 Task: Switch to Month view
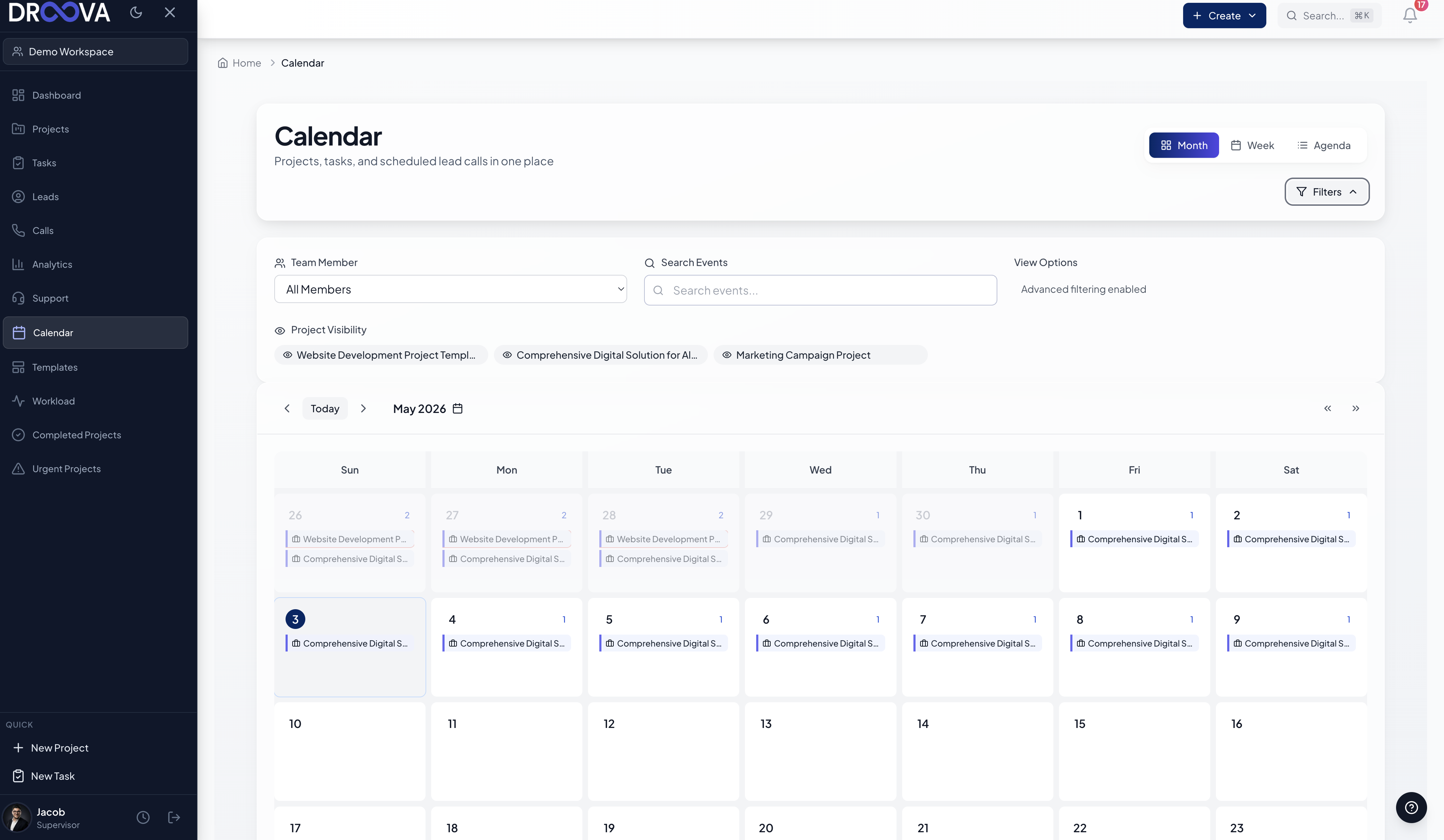1184,146
